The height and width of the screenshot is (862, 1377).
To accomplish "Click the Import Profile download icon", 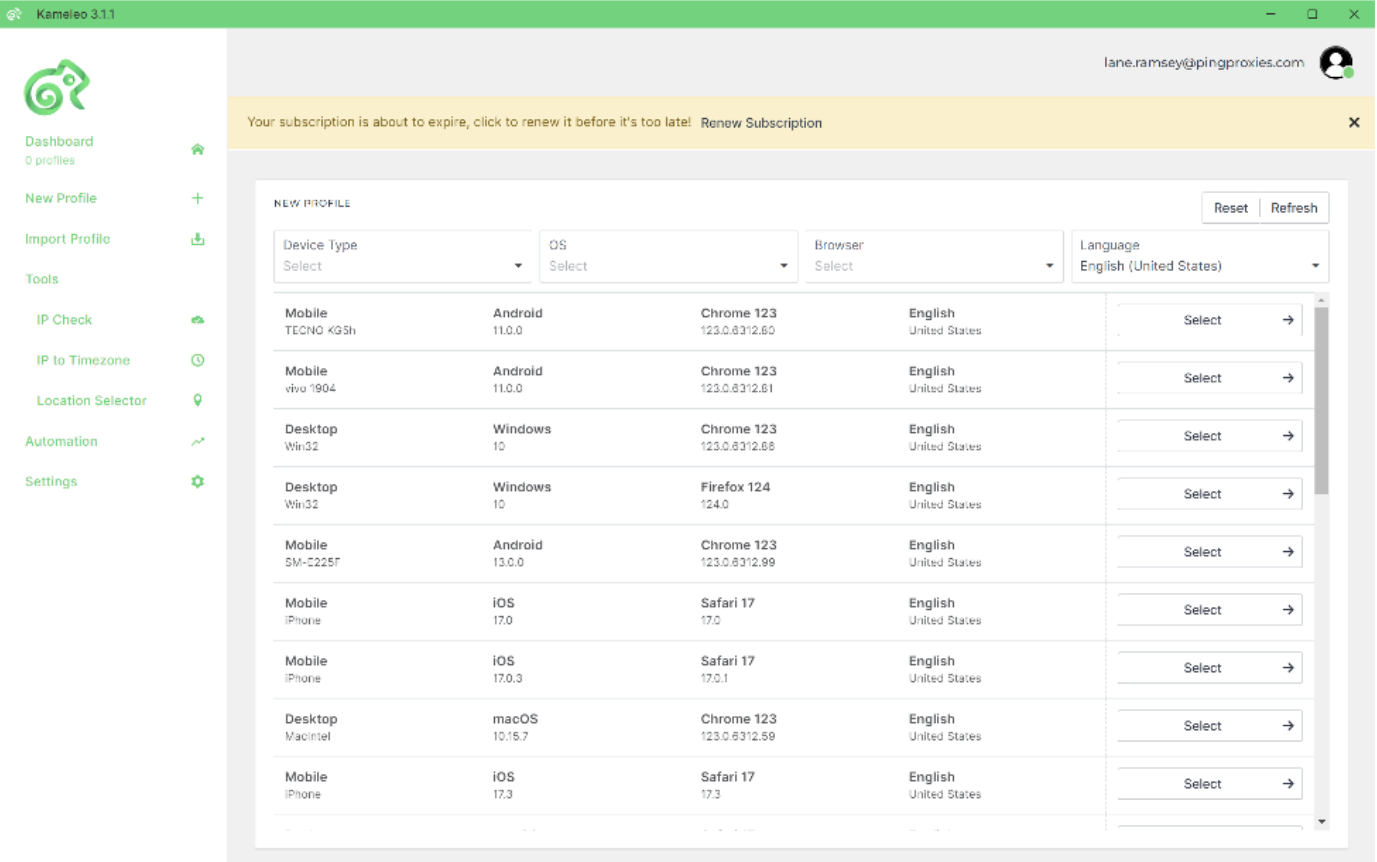I will (198, 239).
